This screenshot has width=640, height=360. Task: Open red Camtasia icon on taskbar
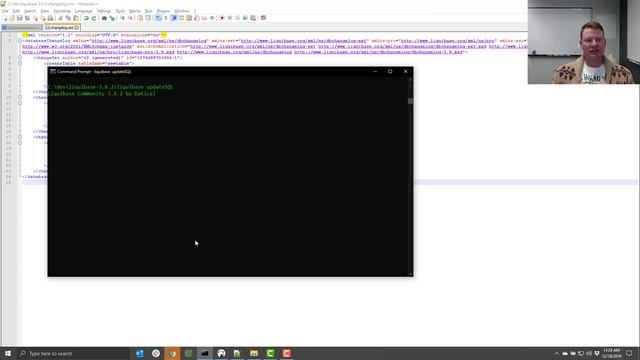click(x=287, y=353)
